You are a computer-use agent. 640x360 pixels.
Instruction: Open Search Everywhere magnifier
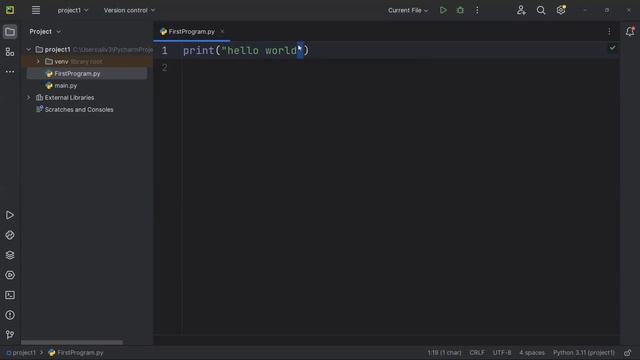pyautogui.click(x=541, y=10)
